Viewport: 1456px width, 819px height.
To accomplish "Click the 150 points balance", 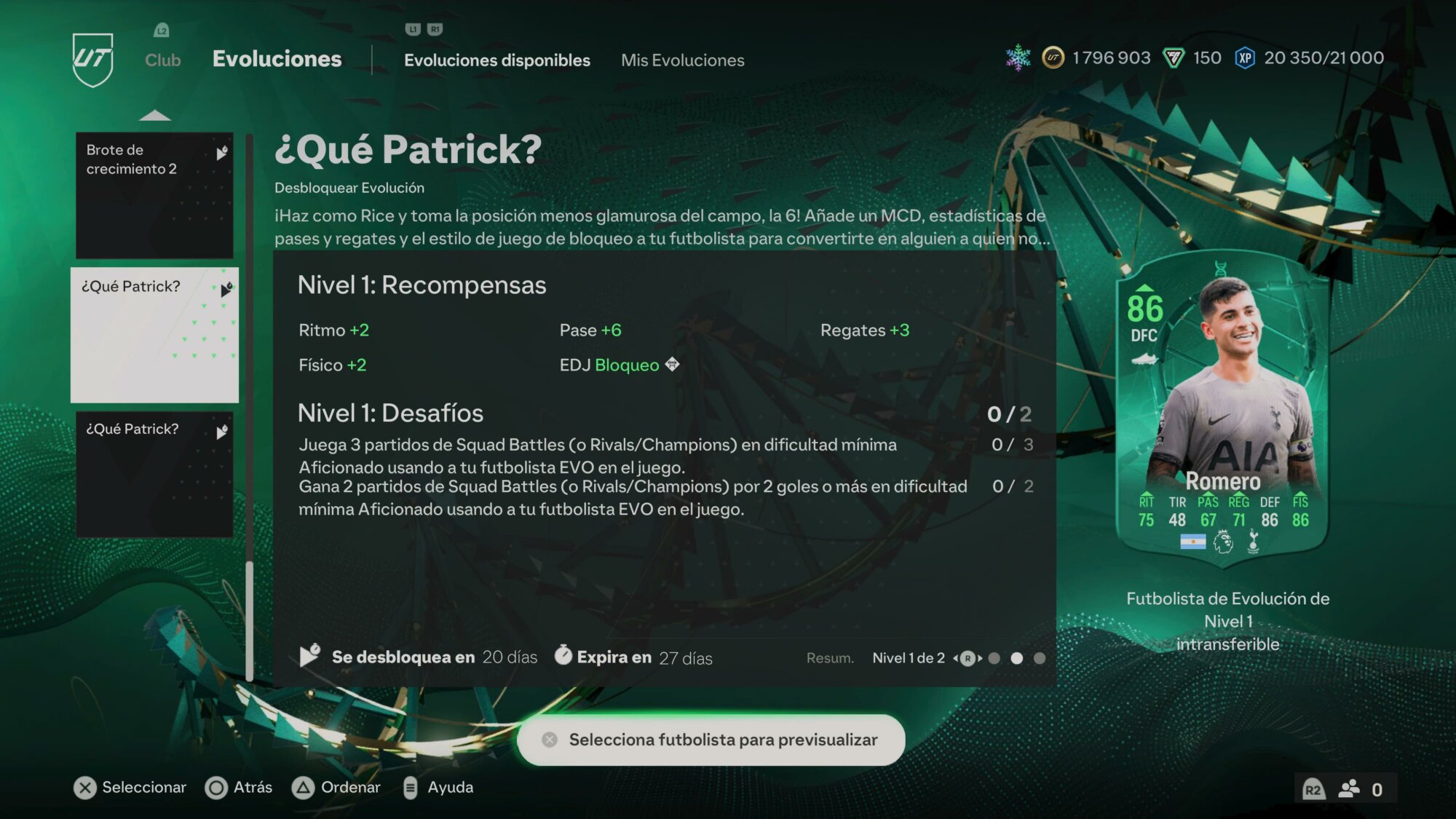I will pyautogui.click(x=1207, y=58).
